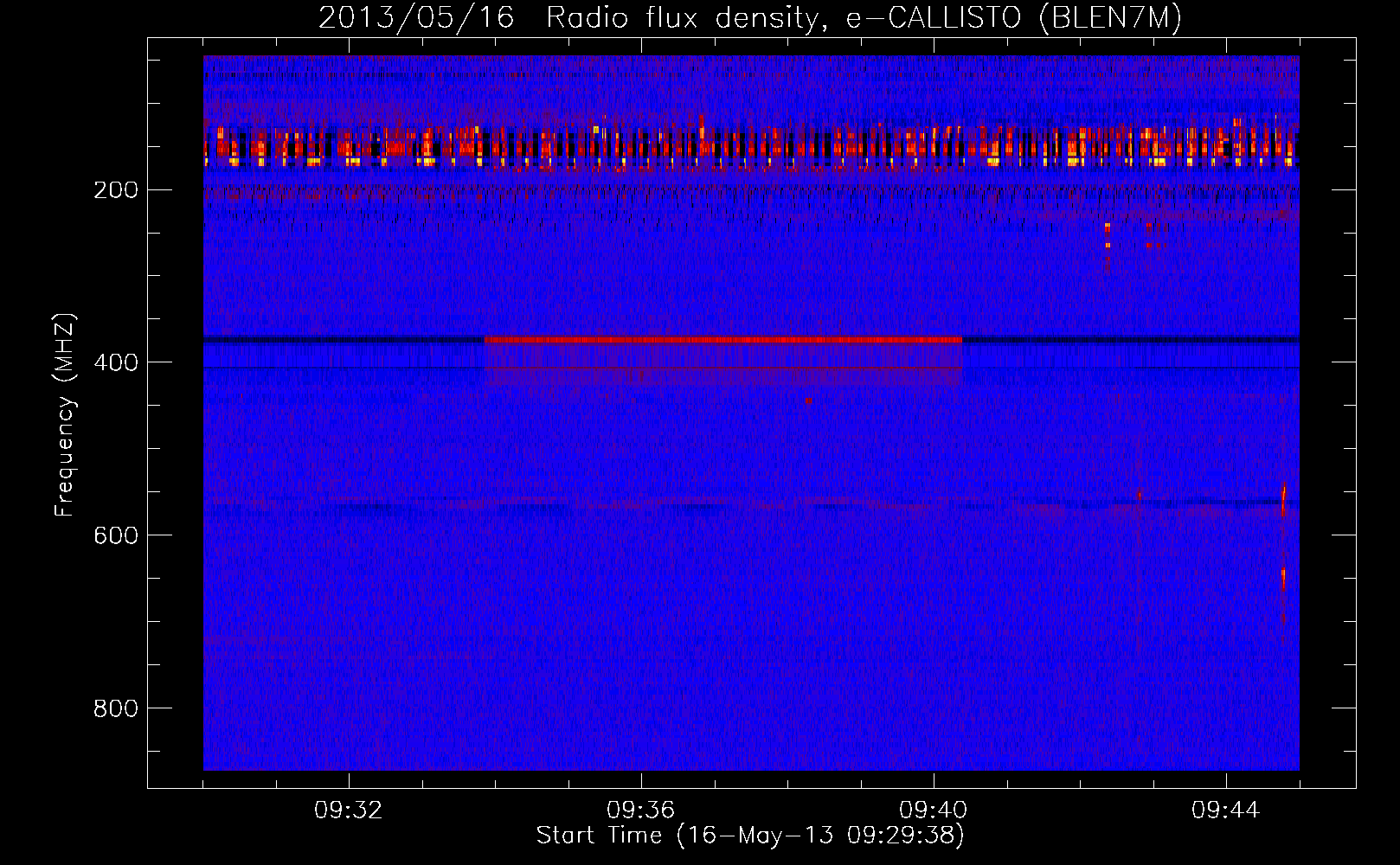Image resolution: width=1400 pixels, height=865 pixels.
Task: Click the 400 frequency tick label
Action: coord(116,362)
